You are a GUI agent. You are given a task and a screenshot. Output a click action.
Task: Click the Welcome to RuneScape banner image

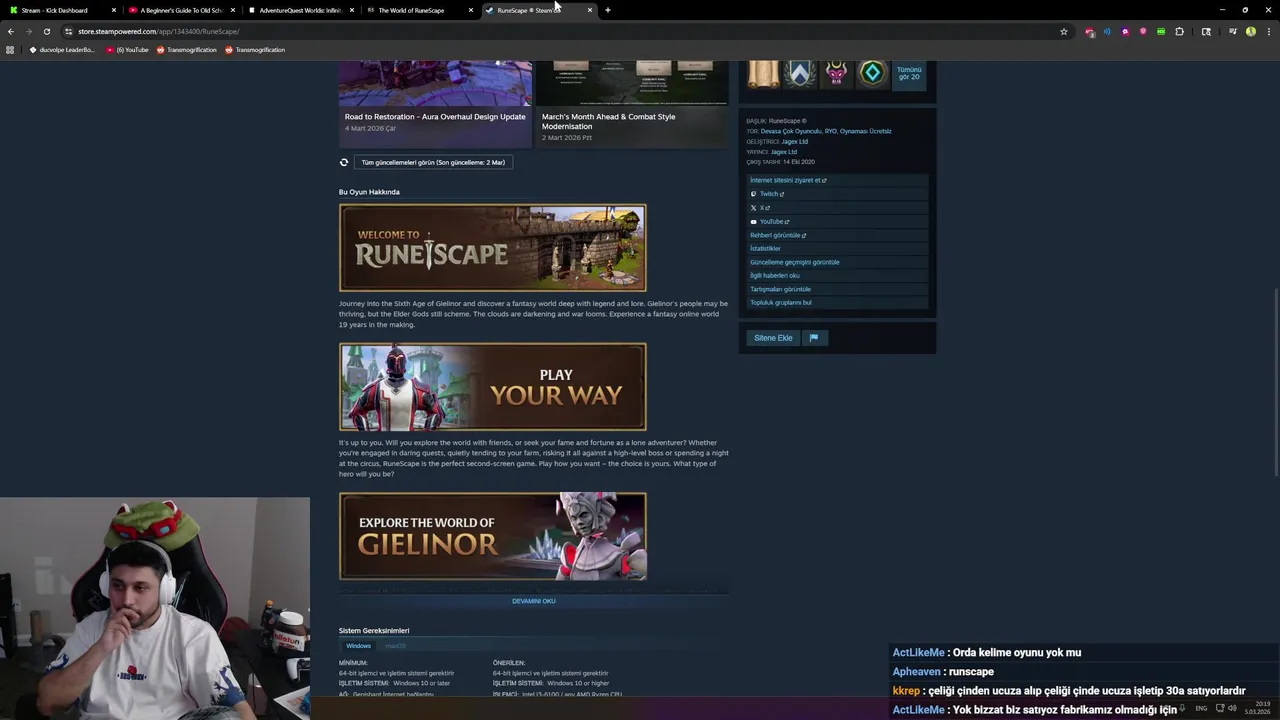(493, 248)
